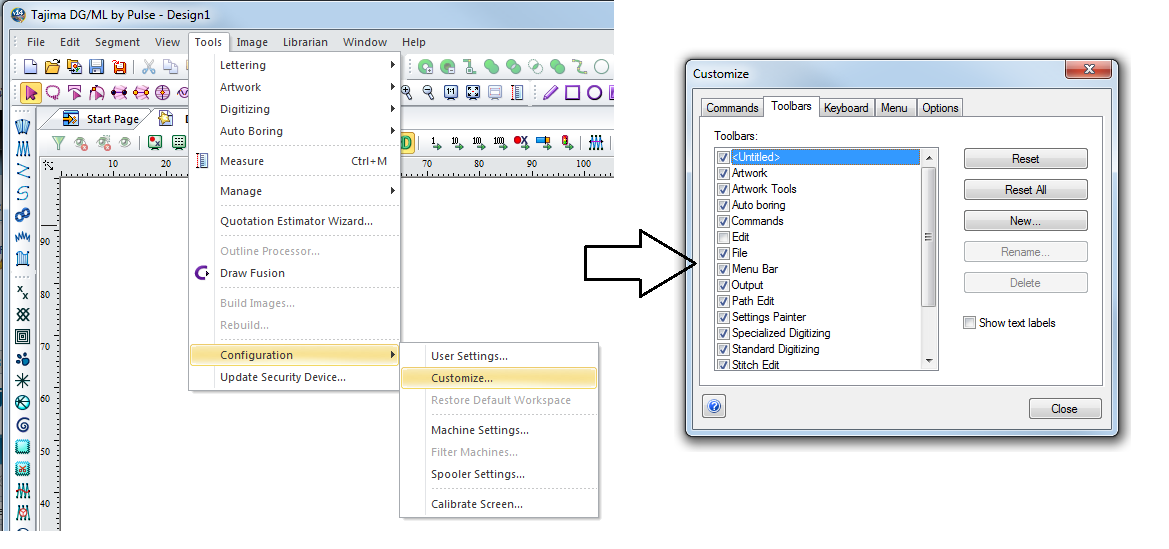The image size is (1169, 549).
Task: Toggle the File toolbar checkbox
Action: pyautogui.click(x=722, y=254)
